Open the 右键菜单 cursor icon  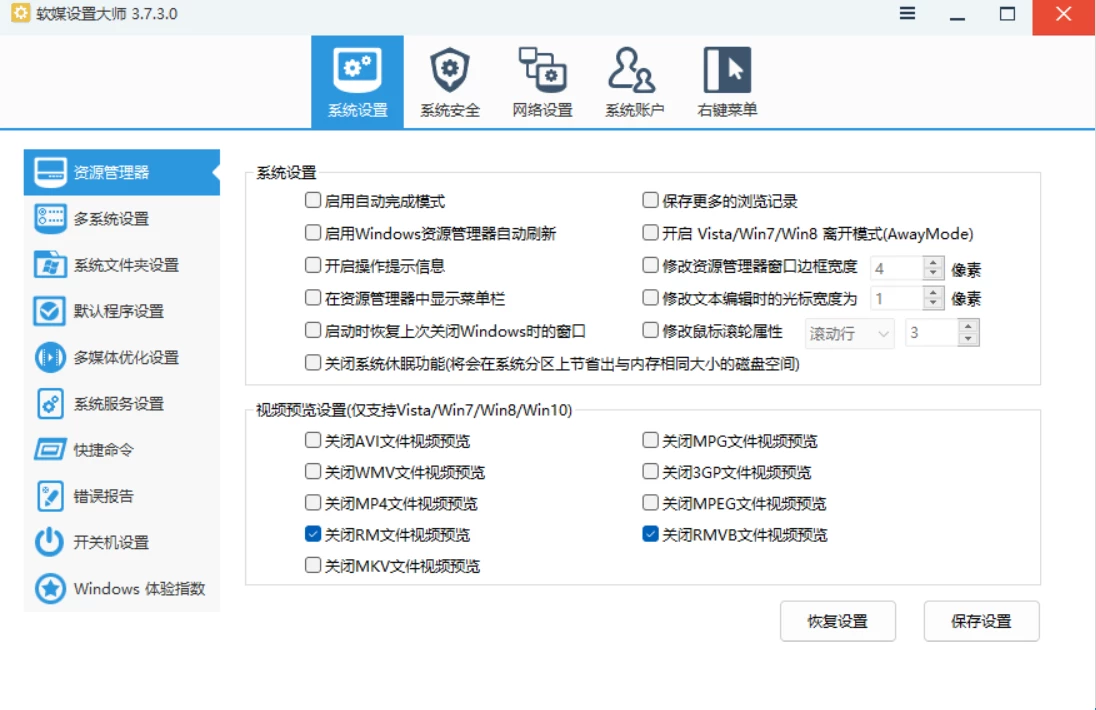point(727,70)
